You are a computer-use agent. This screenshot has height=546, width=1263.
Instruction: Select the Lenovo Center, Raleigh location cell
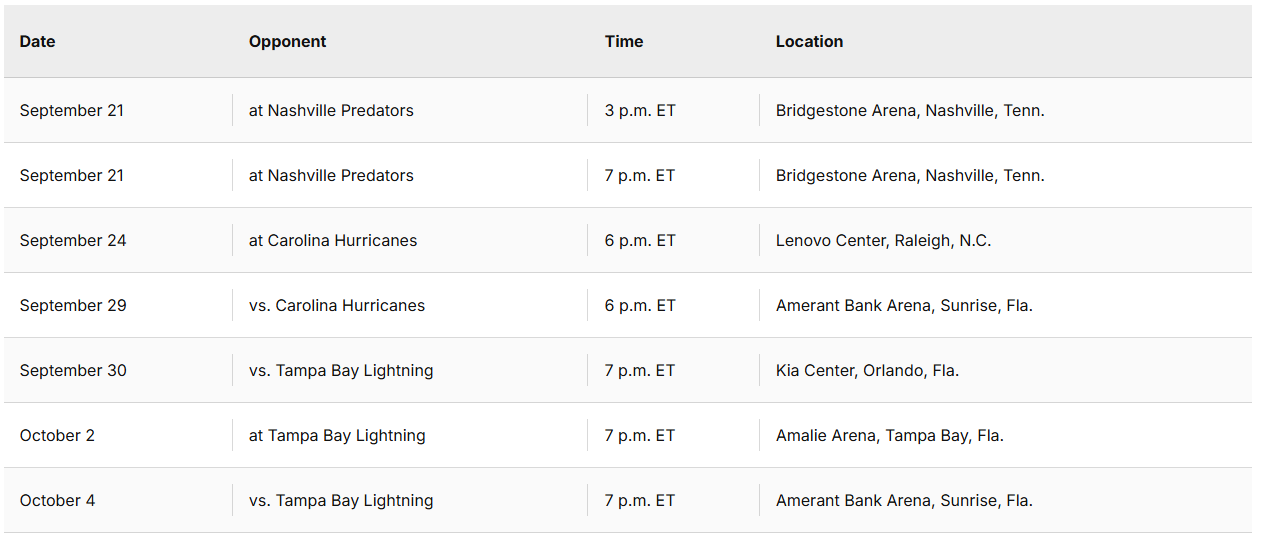coord(883,241)
